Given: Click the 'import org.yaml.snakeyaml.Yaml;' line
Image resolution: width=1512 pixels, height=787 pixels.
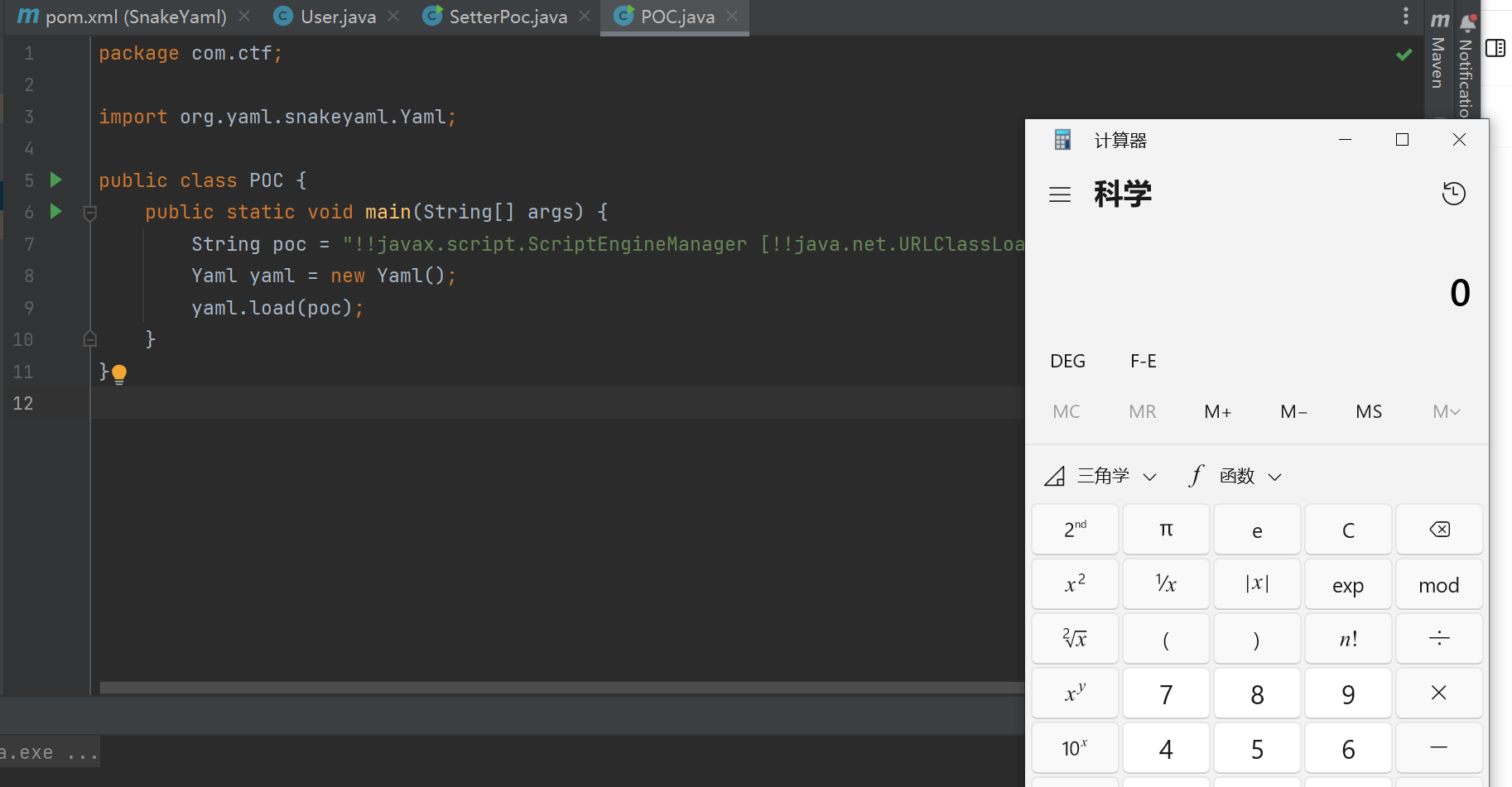Looking at the screenshot, I should [x=277, y=117].
